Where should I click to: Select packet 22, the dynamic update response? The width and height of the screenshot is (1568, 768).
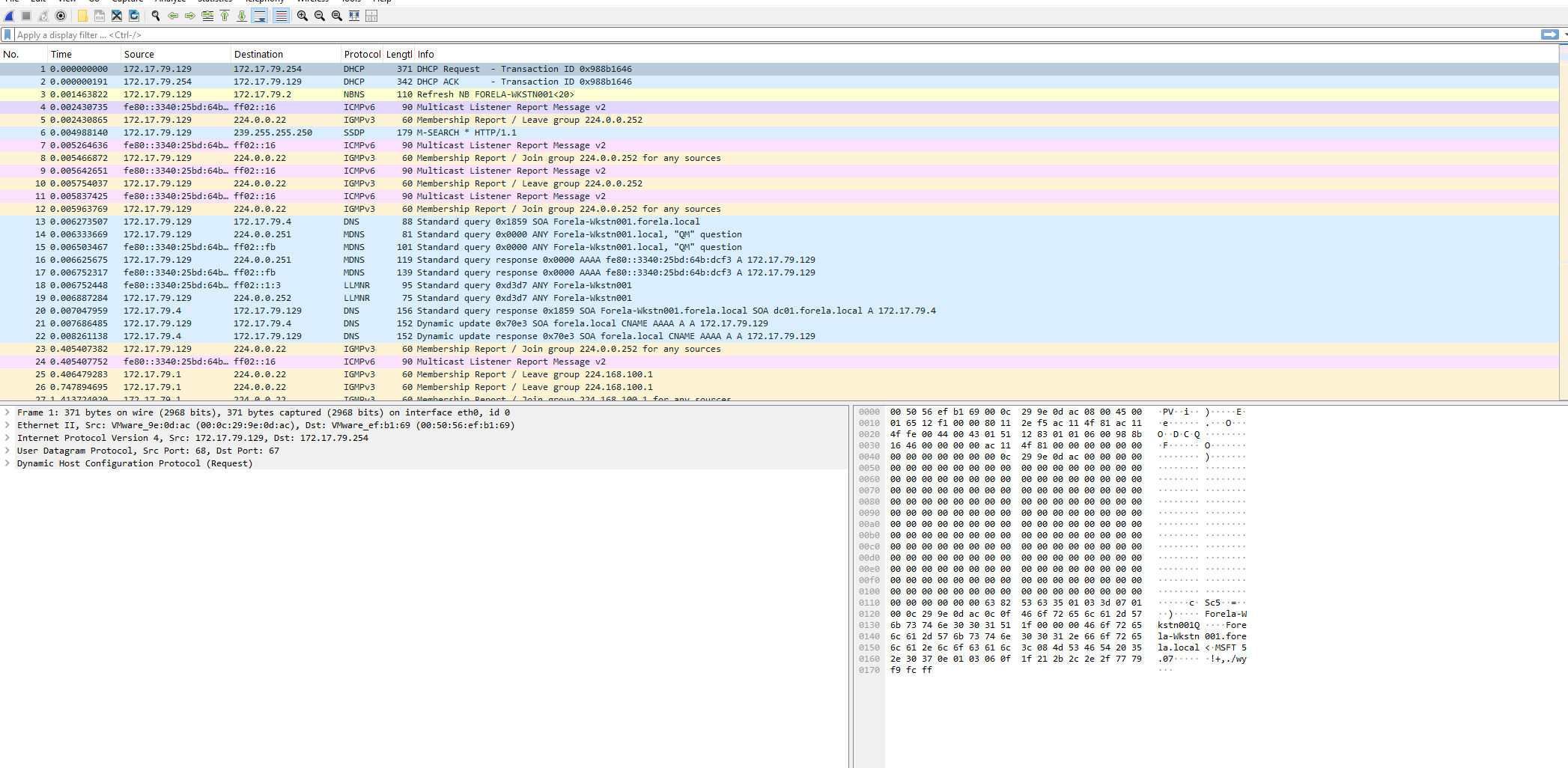779,336
